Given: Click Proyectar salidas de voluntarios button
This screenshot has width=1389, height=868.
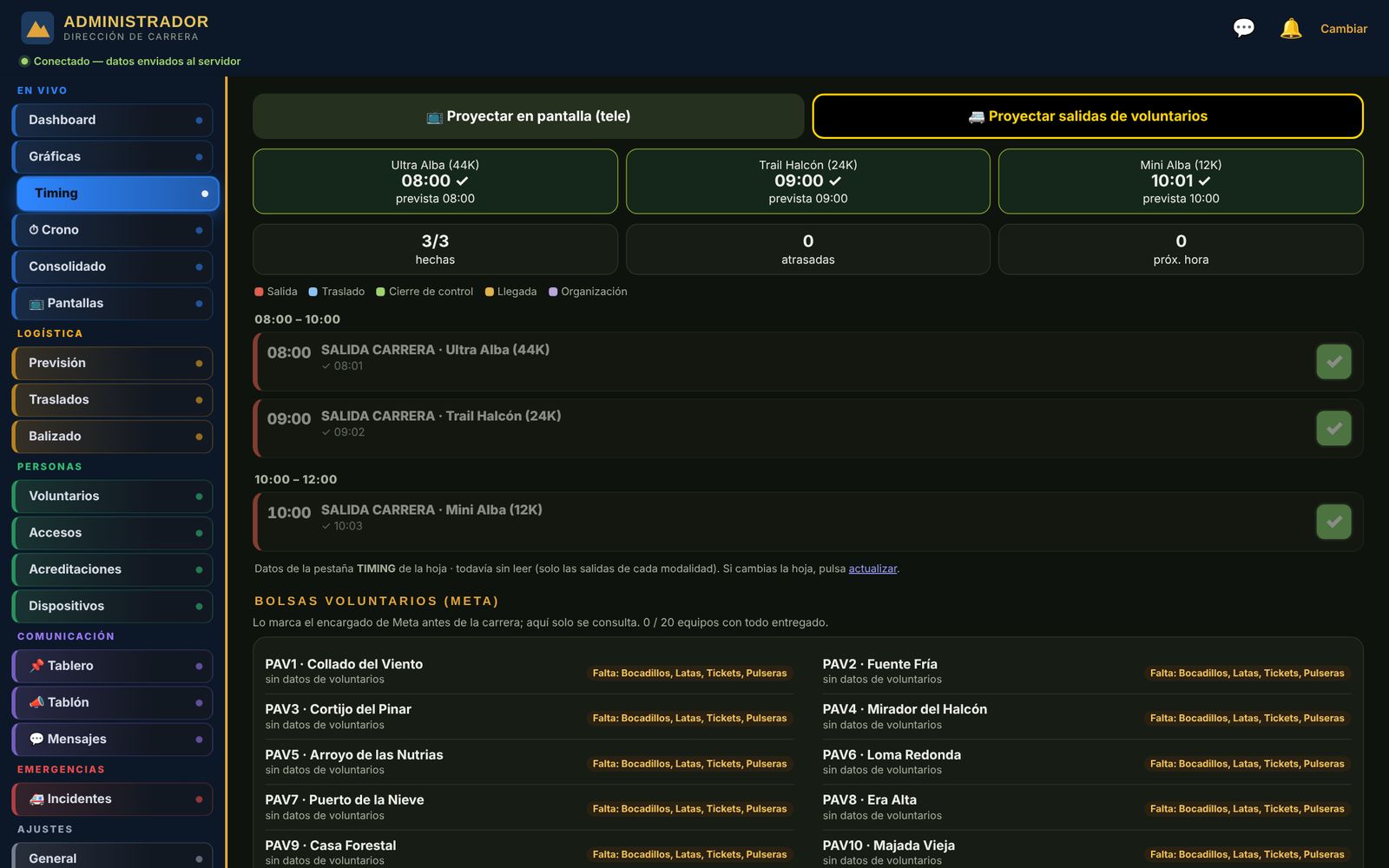Looking at the screenshot, I should [x=1088, y=116].
